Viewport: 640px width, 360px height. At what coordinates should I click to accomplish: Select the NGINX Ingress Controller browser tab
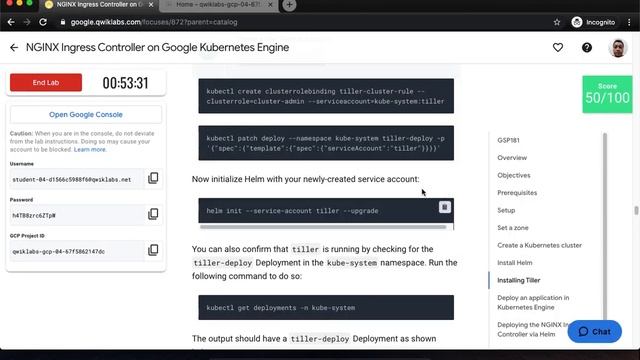(99, 5)
